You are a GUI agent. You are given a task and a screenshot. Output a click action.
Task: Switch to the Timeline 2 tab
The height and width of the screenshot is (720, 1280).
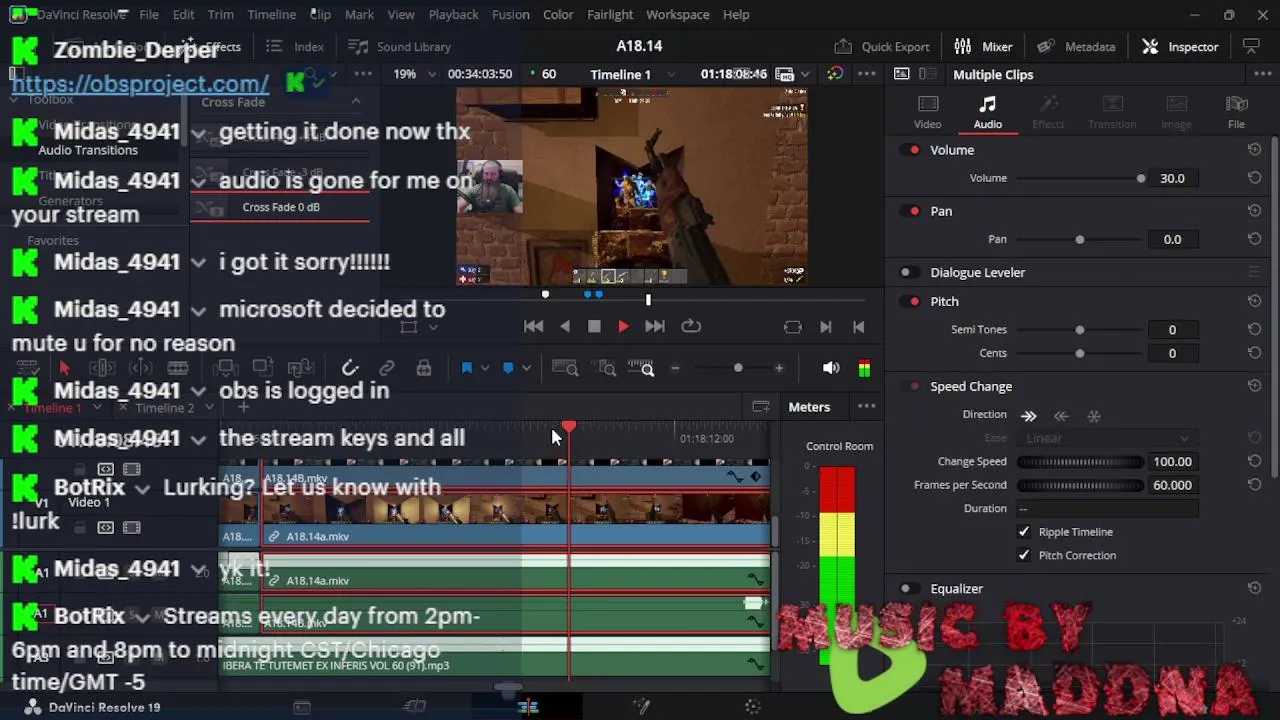tap(164, 408)
